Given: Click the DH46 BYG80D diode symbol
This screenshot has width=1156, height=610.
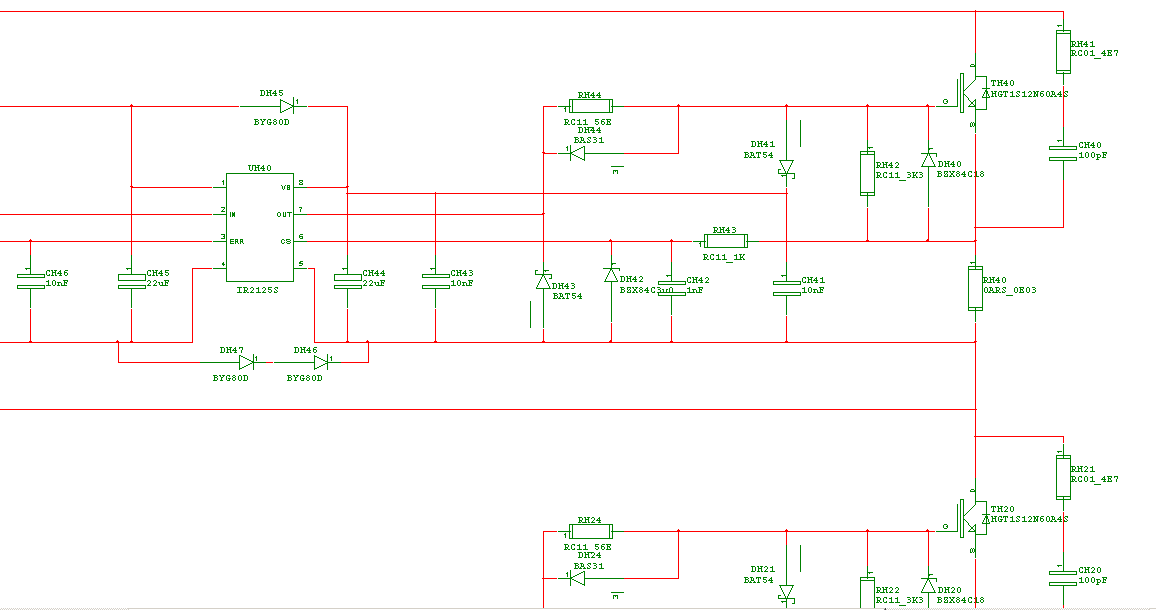Looking at the screenshot, I should [x=321, y=362].
